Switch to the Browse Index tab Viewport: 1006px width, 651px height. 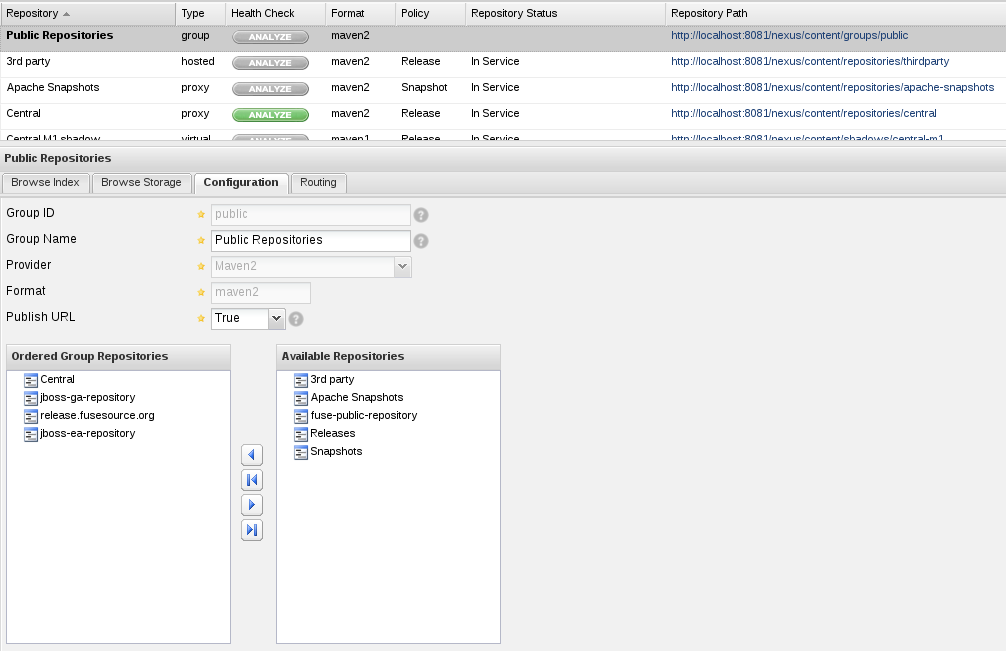46,183
